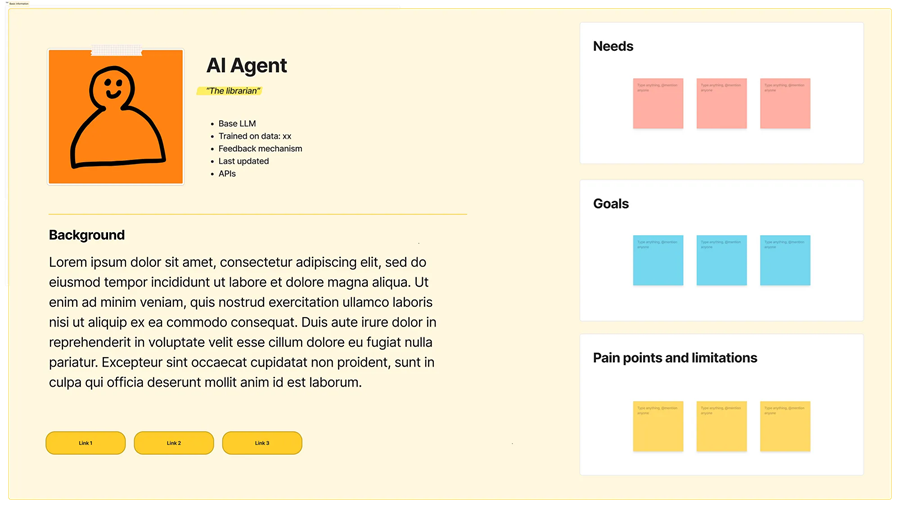900x508 pixels.
Task: Select the first pink sticky note under Needs
Action: (x=658, y=103)
